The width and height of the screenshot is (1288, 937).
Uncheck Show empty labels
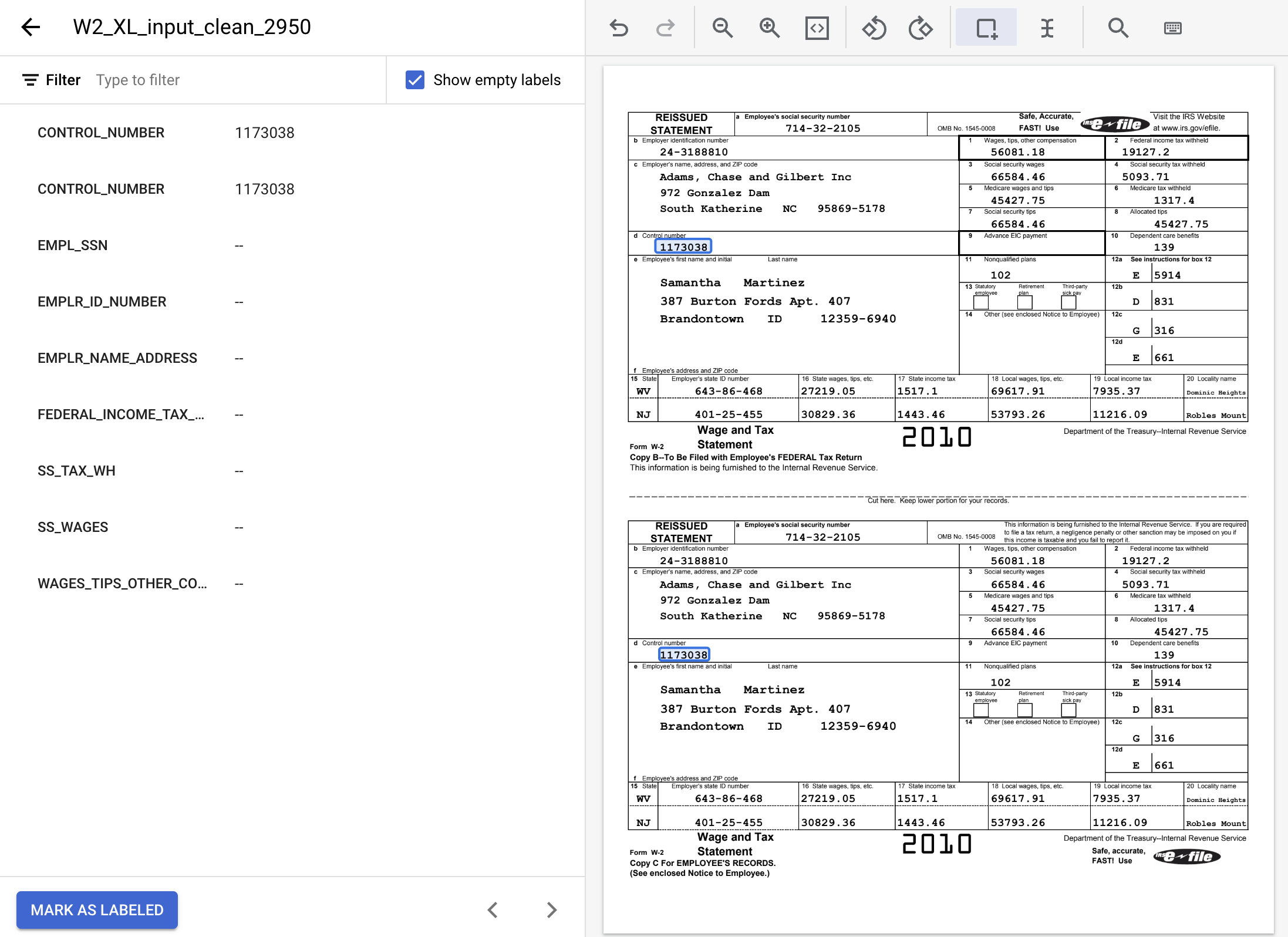point(414,80)
